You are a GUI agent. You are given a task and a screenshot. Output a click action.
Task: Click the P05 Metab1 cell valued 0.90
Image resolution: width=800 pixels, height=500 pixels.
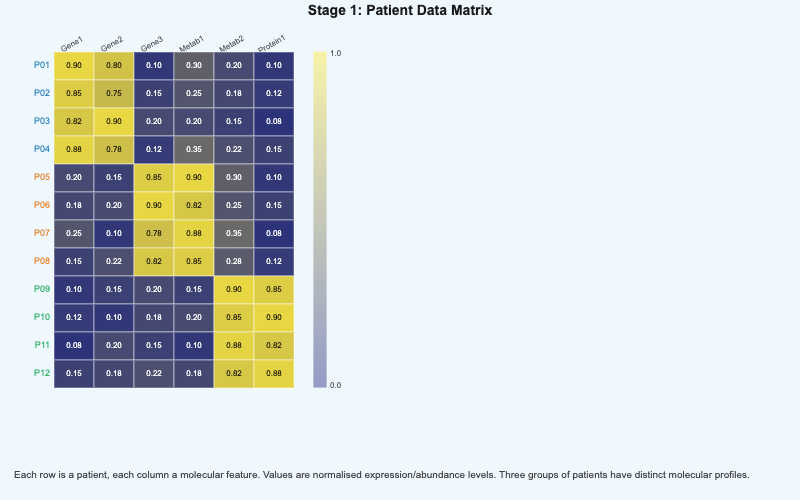(x=194, y=177)
